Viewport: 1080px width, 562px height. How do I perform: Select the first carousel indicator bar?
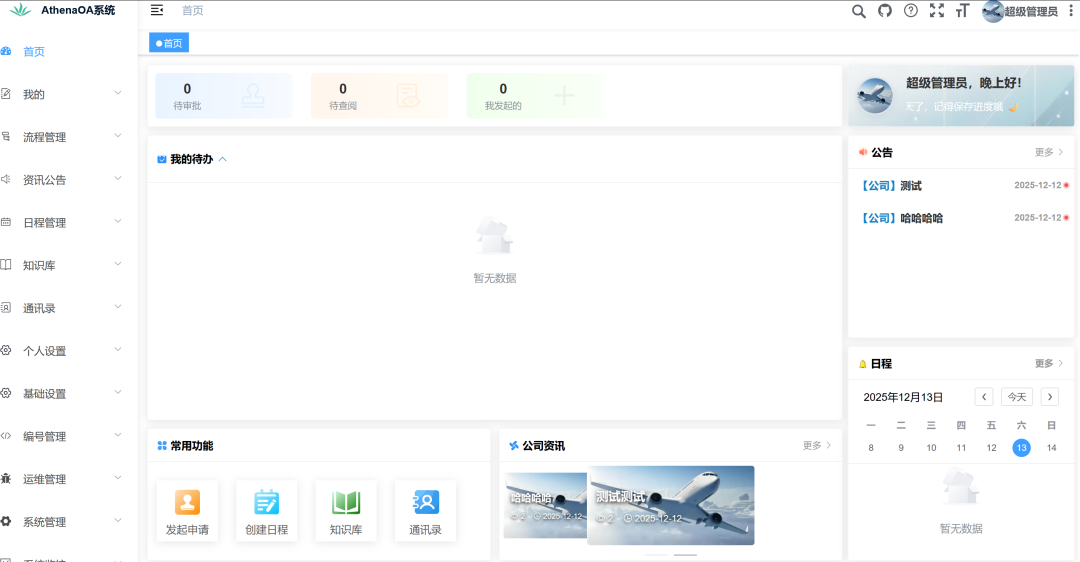point(656,554)
